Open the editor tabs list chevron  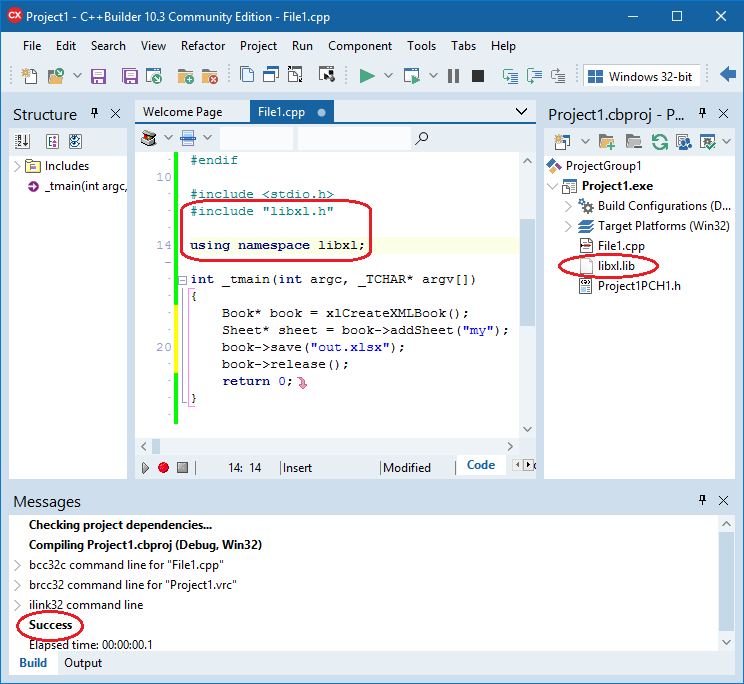[521, 112]
